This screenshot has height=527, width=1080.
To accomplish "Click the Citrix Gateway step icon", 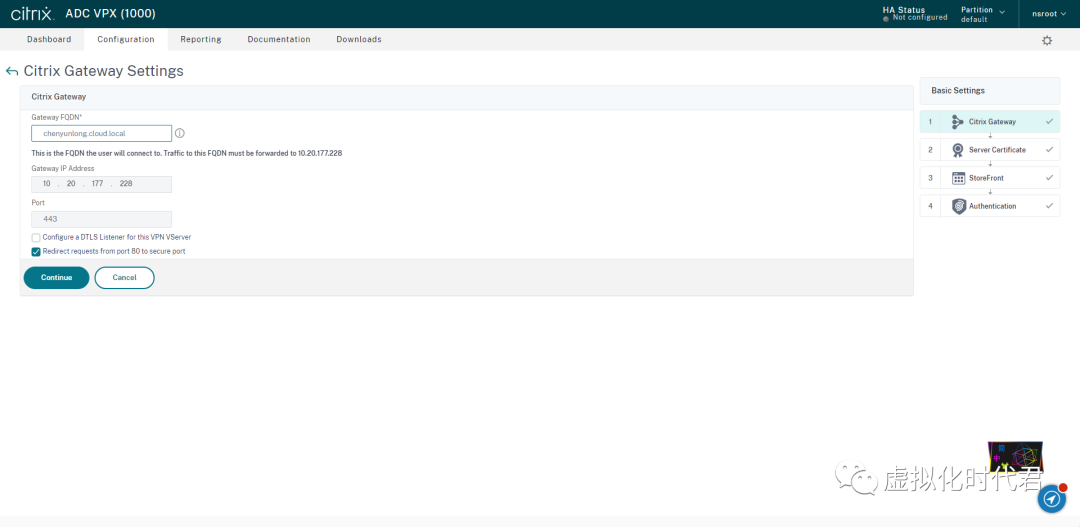I will click(957, 122).
